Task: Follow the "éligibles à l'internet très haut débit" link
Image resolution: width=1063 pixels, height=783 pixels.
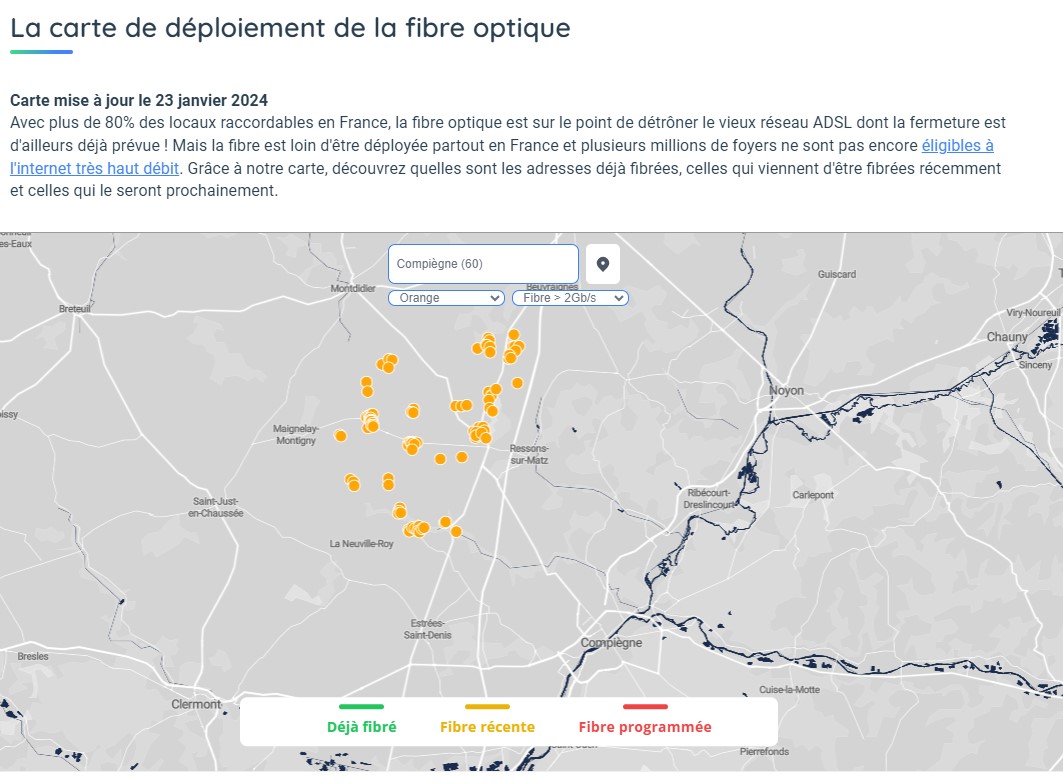Action: pos(957,146)
